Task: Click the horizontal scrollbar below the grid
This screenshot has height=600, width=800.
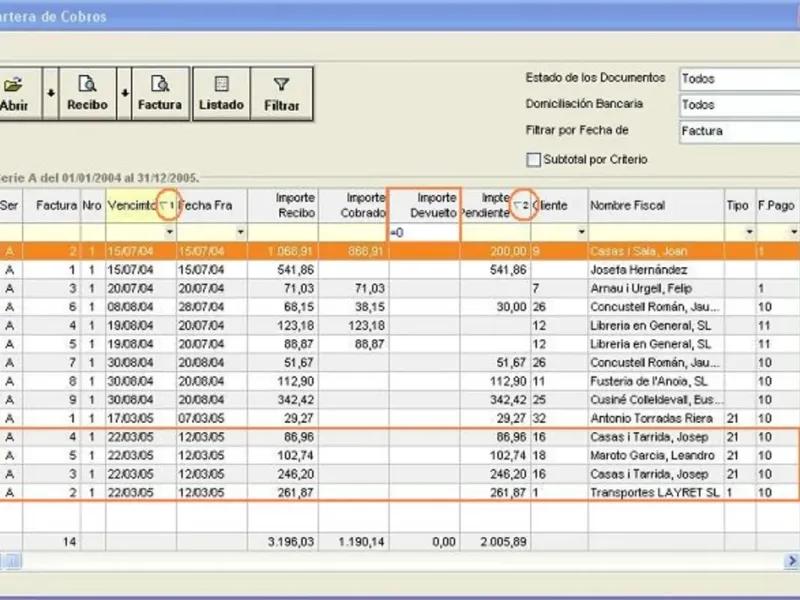Action: [x=400, y=560]
